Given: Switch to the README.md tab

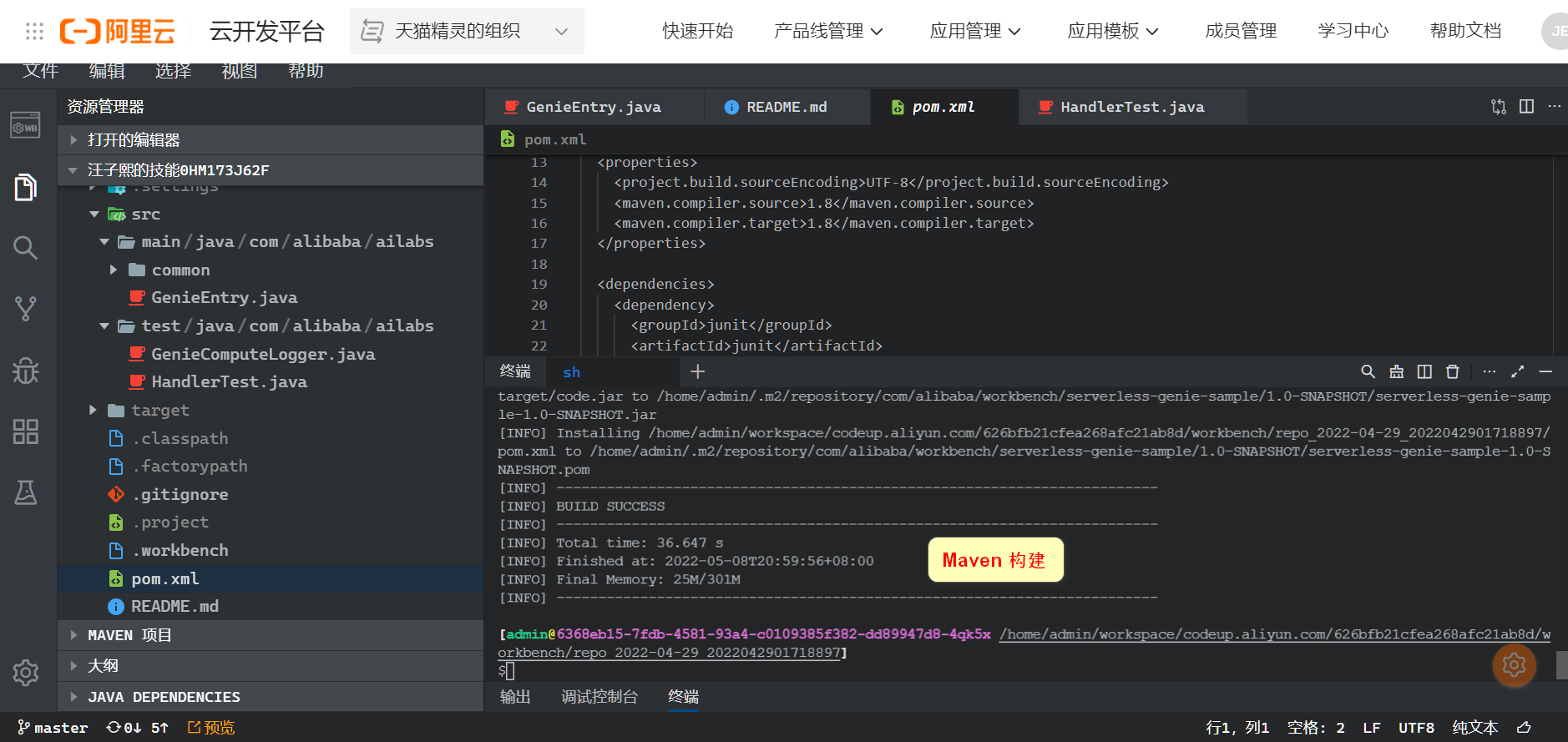Looking at the screenshot, I should pyautogui.click(x=787, y=107).
